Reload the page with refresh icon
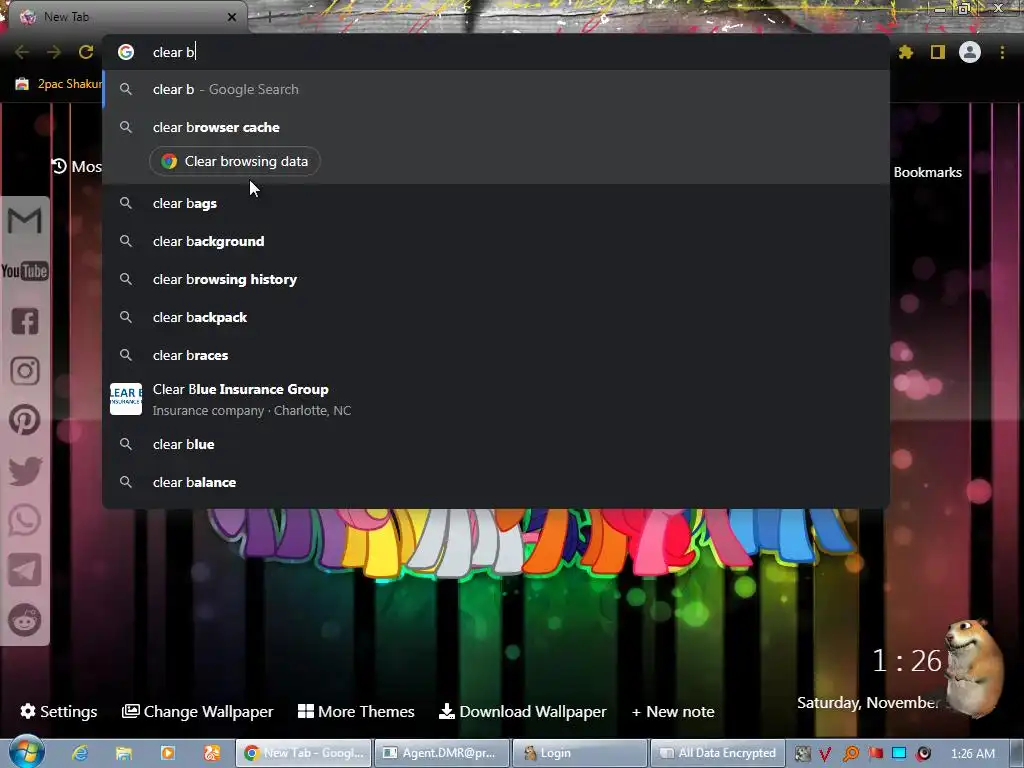This screenshot has width=1024, height=768. (x=86, y=52)
